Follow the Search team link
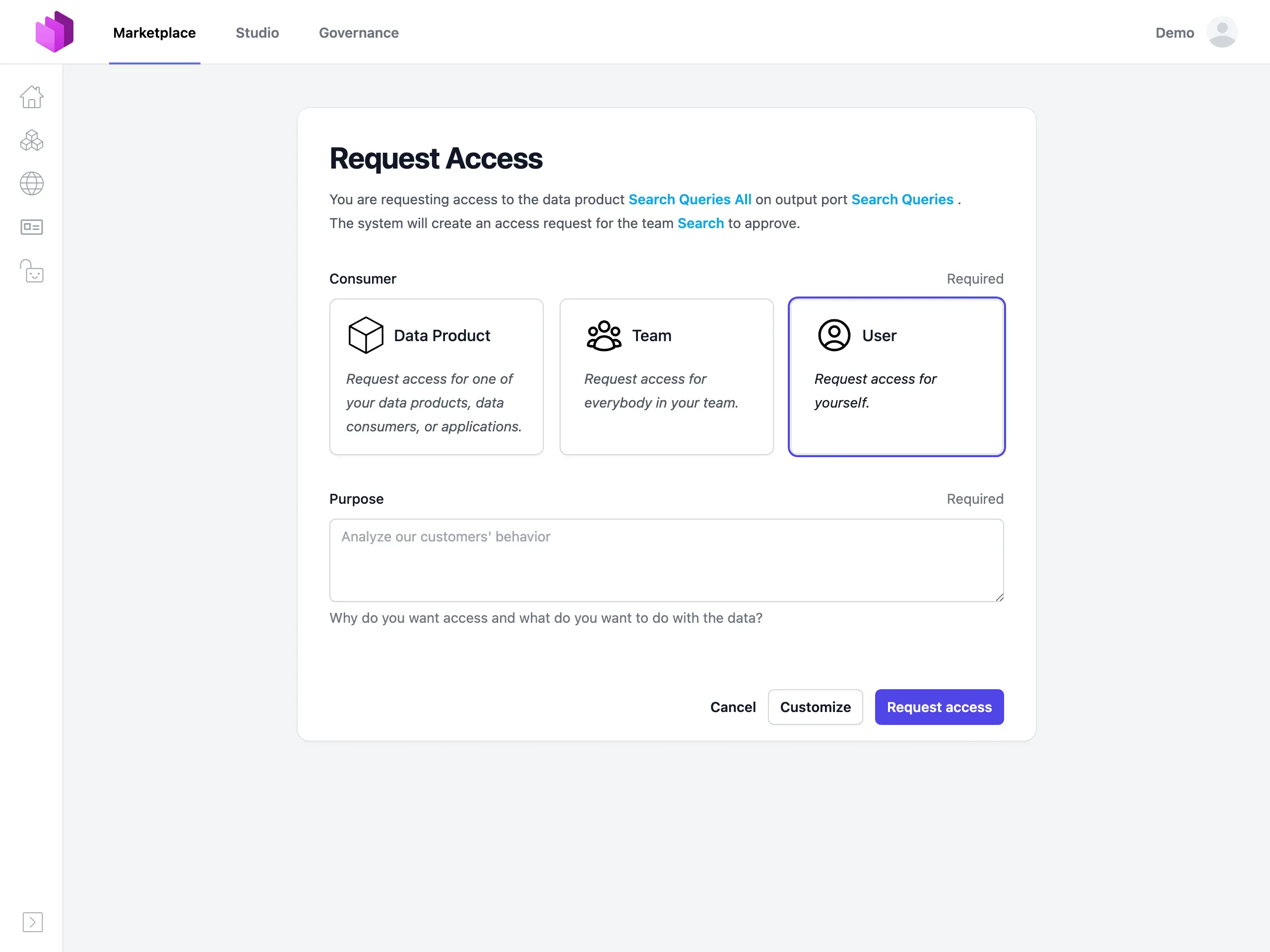 pos(700,223)
